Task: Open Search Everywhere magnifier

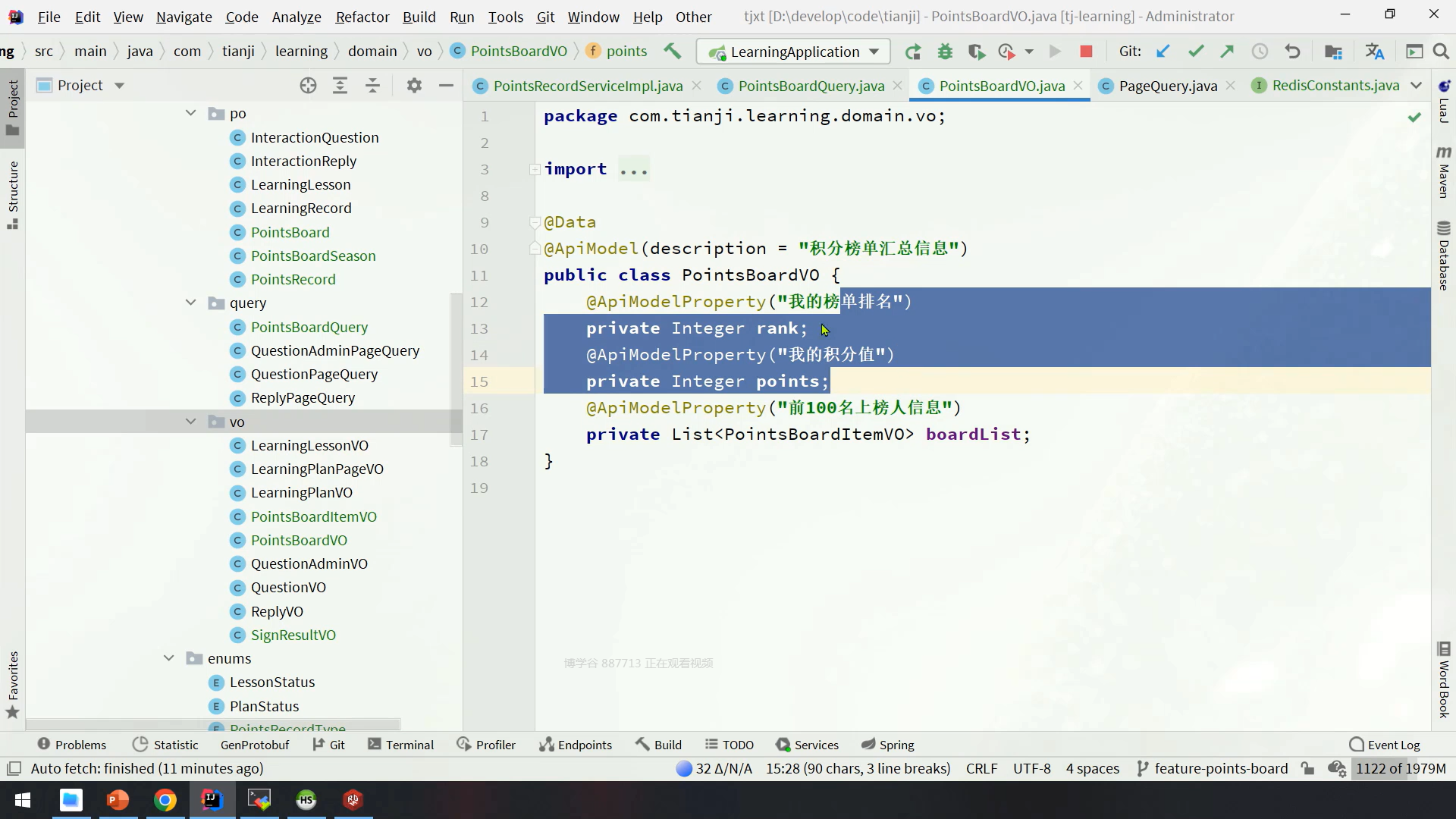Action: 1441,52
